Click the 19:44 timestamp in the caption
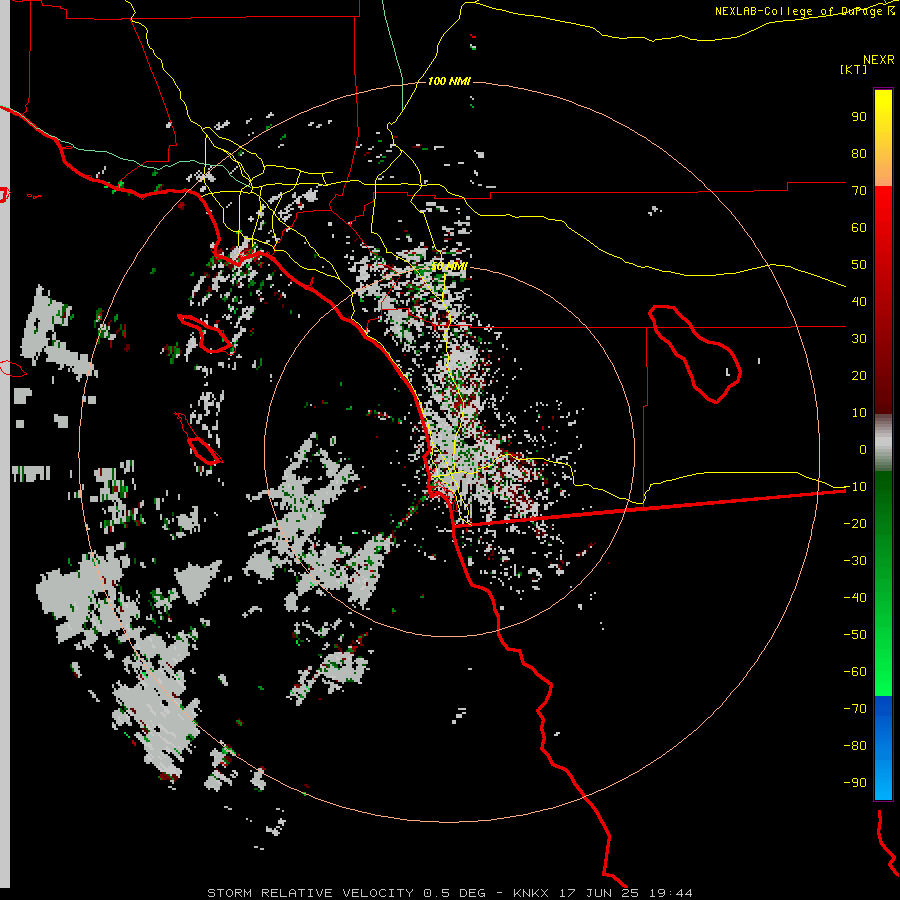Image resolution: width=900 pixels, height=900 pixels. (670, 893)
